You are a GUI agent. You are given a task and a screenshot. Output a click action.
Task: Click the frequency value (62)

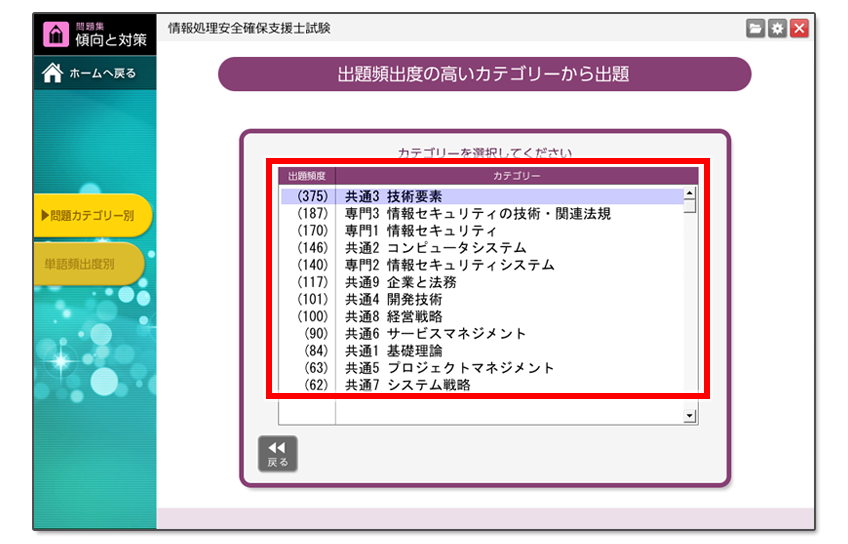[x=316, y=385]
